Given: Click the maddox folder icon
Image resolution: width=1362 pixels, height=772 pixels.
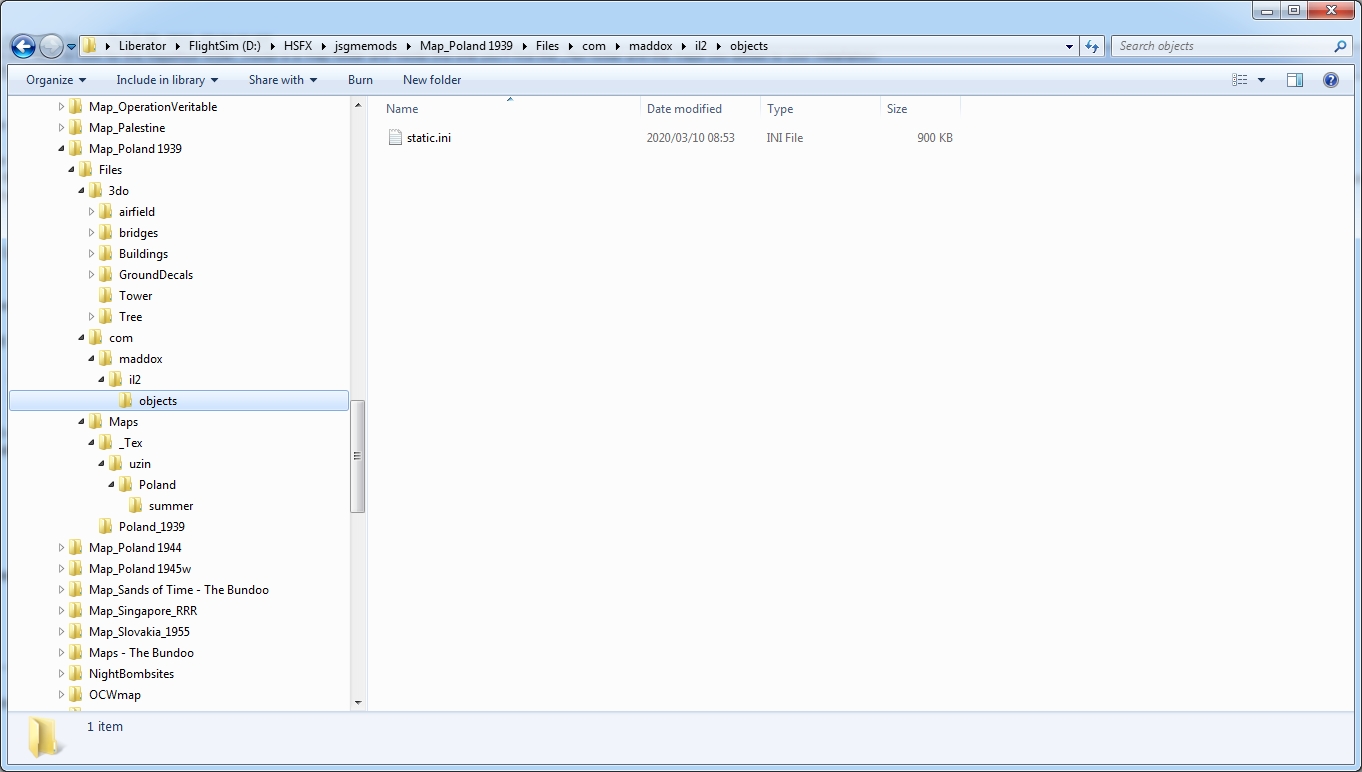Looking at the screenshot, I should pos(105,359).
